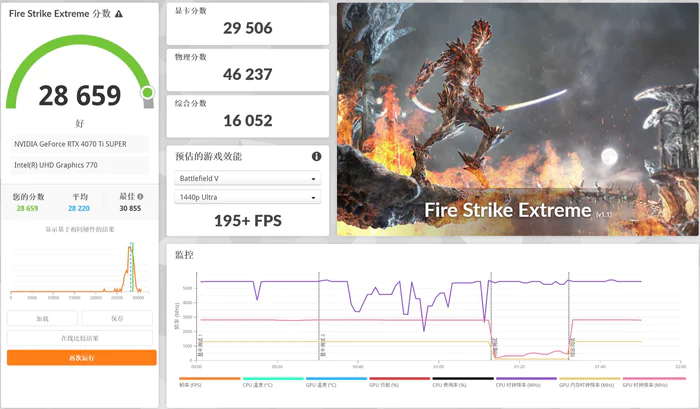
Task: Click the 物理分数 value 46 237
Action: click(248, 75)
